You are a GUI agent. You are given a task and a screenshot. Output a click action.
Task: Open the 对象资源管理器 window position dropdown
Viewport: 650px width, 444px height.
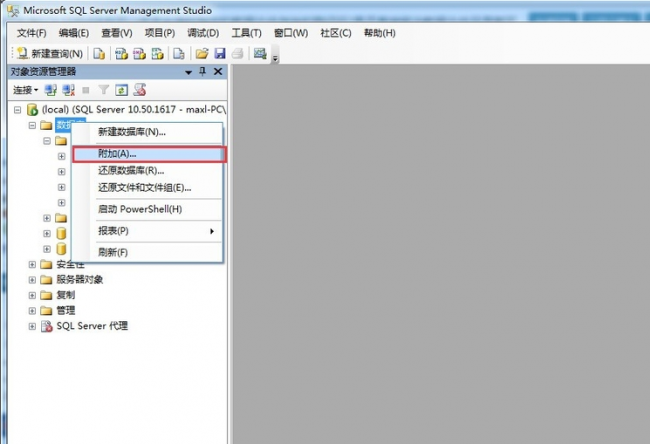tap(189, 72)
